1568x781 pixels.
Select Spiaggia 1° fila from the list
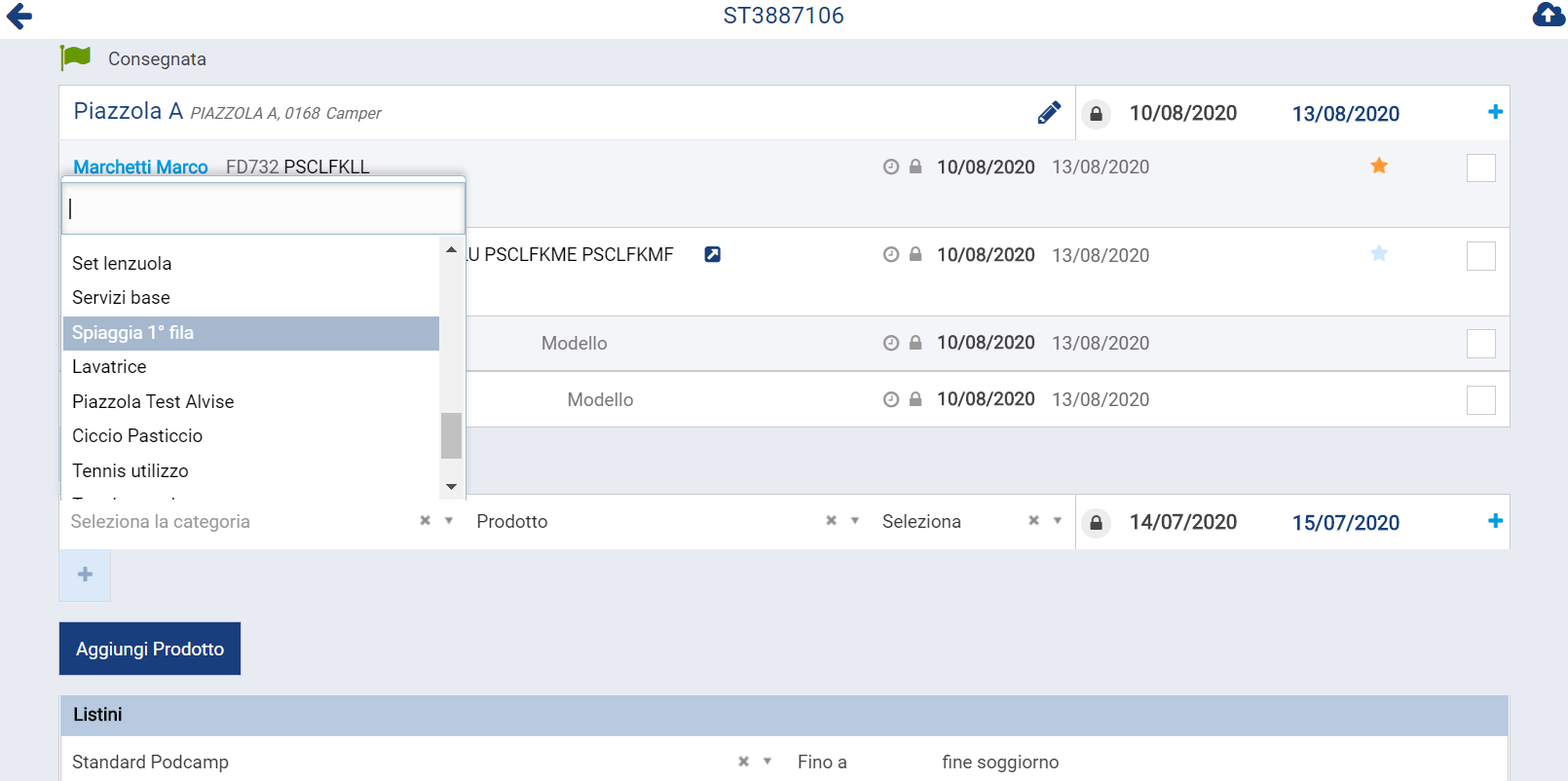(250, 333)
